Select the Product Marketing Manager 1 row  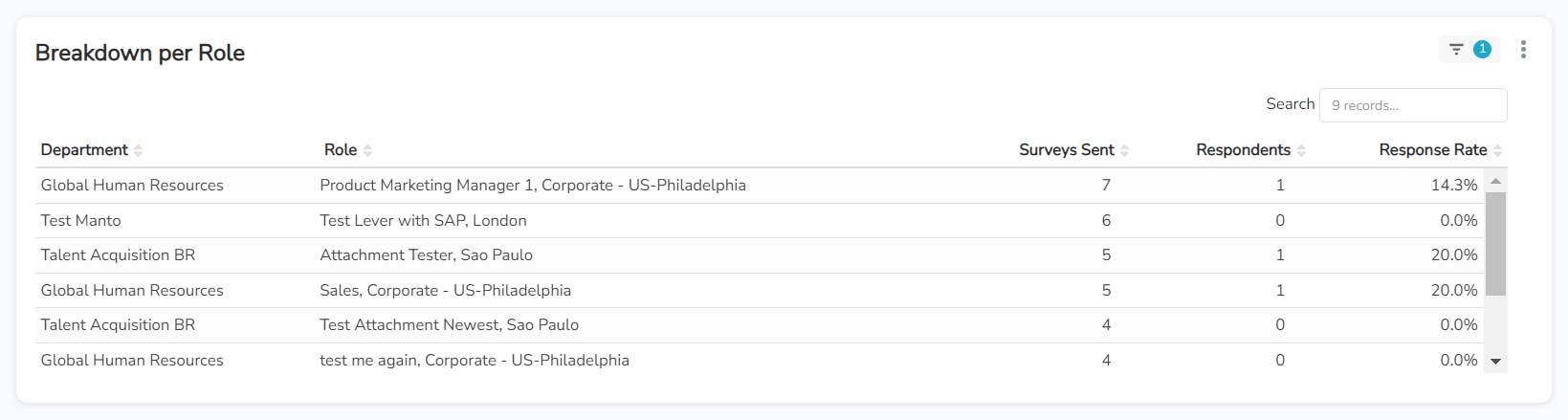[533, 186]
